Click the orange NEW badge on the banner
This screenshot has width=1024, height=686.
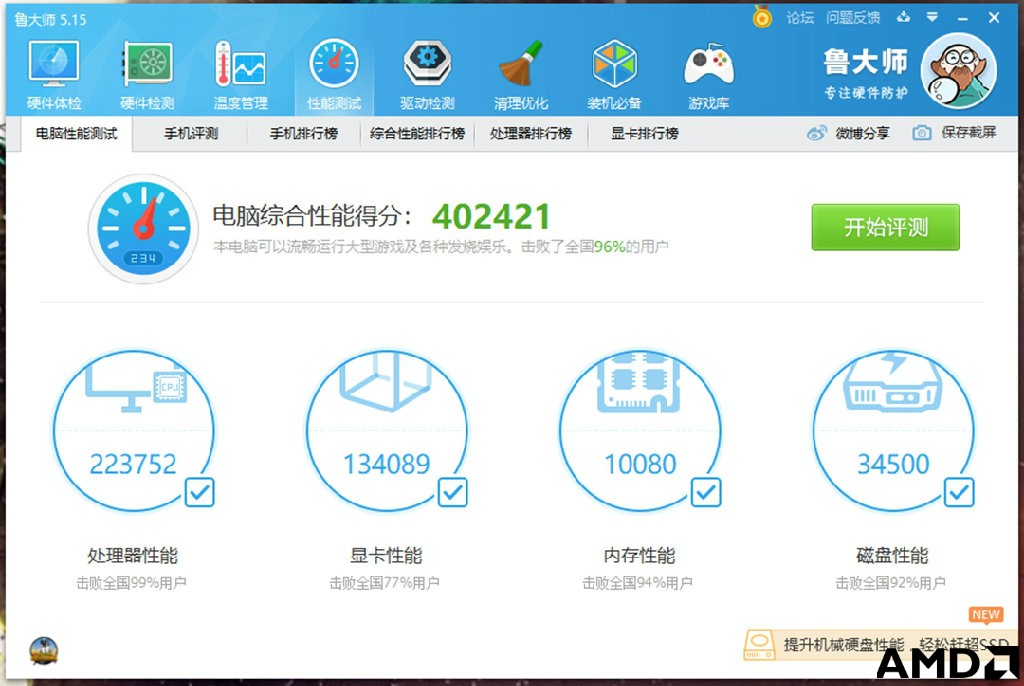pos(986,615)
